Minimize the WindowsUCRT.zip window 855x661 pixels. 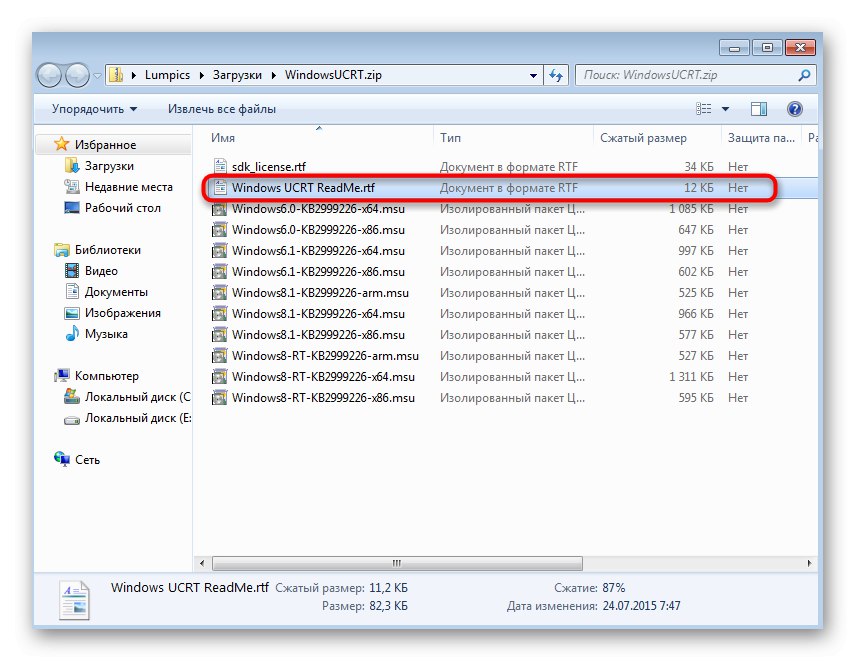[734, 48]
